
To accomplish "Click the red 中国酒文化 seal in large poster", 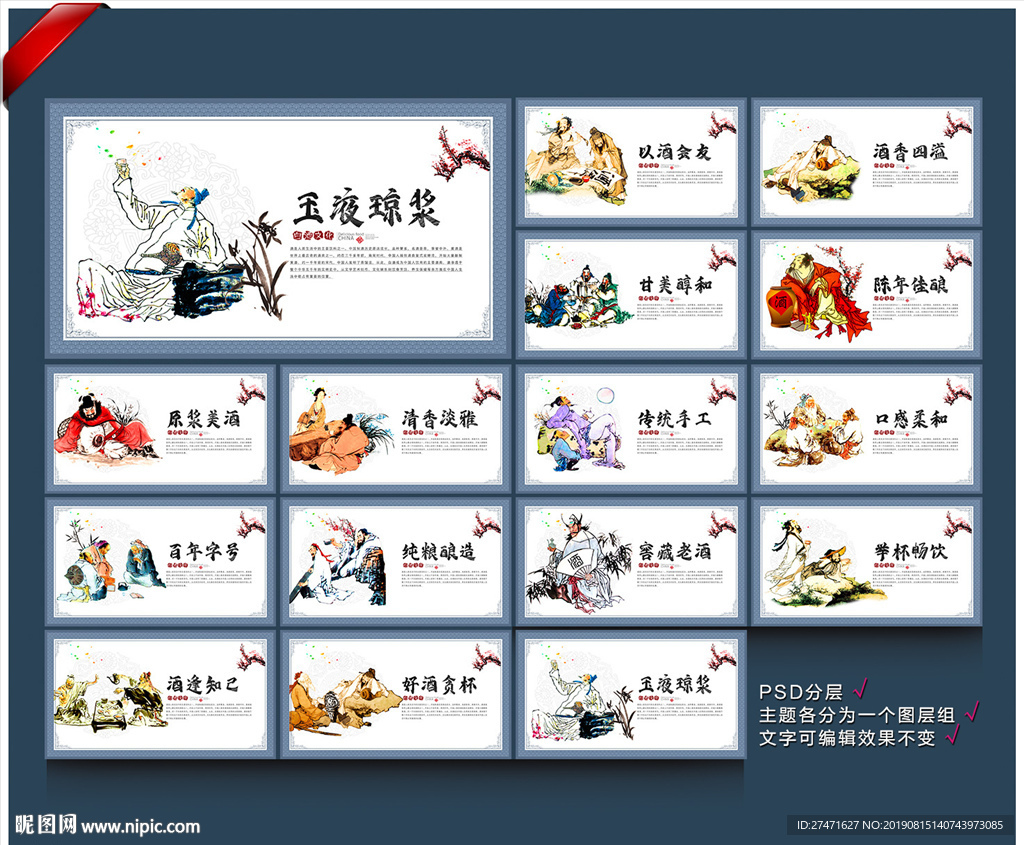I will pos(313,235).
